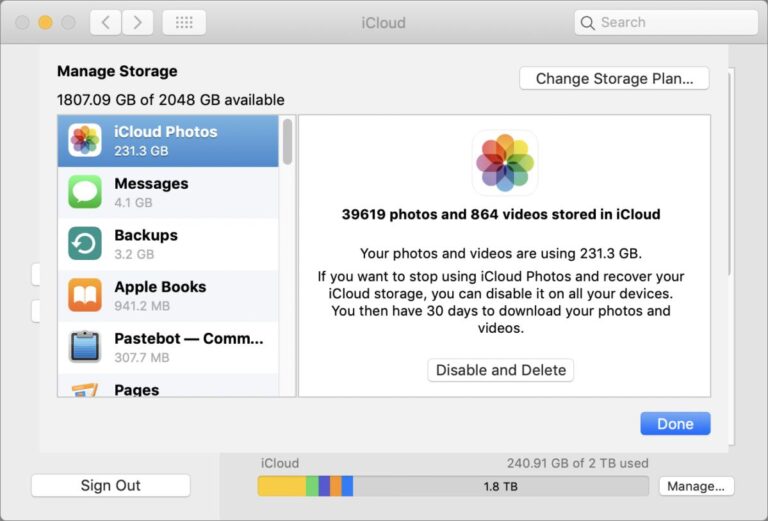The image size is (768, 521).
Task: Click the 231.3 GB size under iCloud Photos
Action: click(141, 151)
